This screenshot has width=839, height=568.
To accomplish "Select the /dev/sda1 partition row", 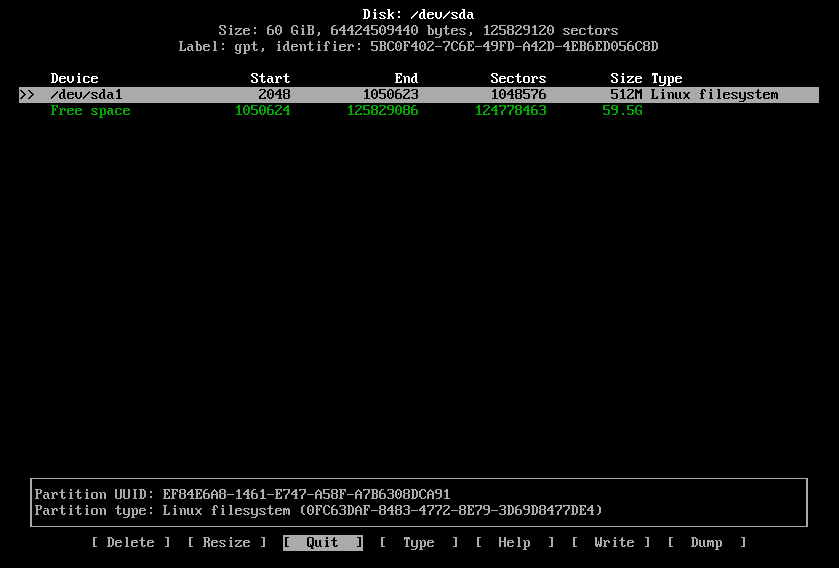I will tap(419, 95).
